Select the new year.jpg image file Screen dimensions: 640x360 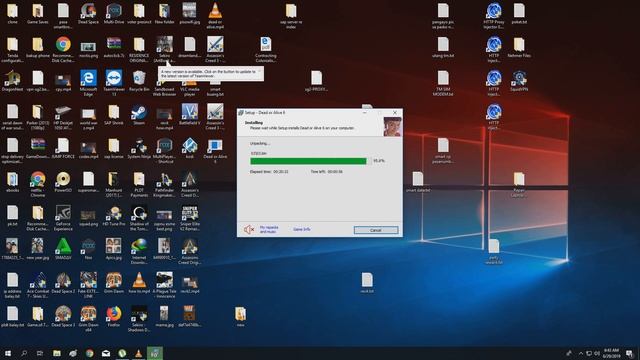pyautogui.click(x=38, y=249)
